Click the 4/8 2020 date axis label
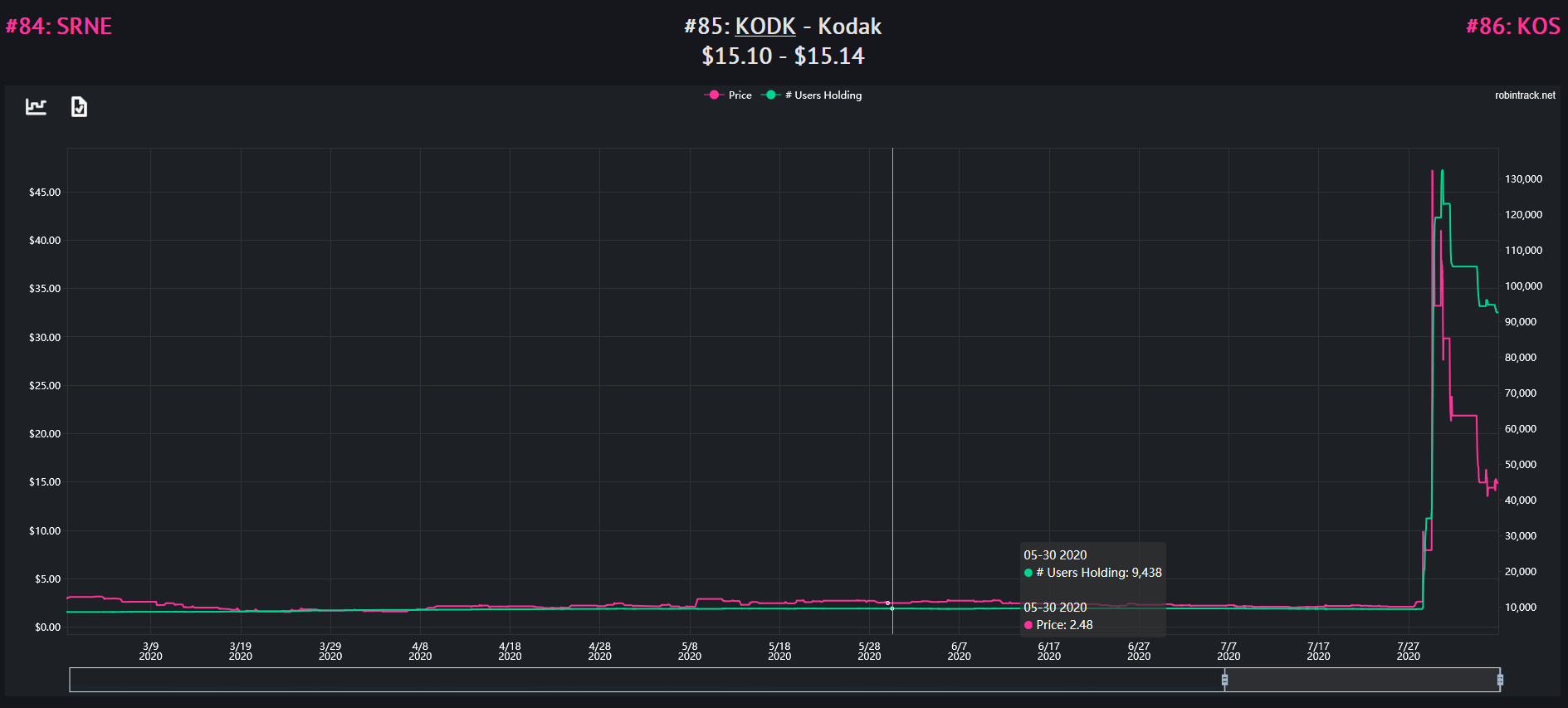1568x708 pixels. 420,652
